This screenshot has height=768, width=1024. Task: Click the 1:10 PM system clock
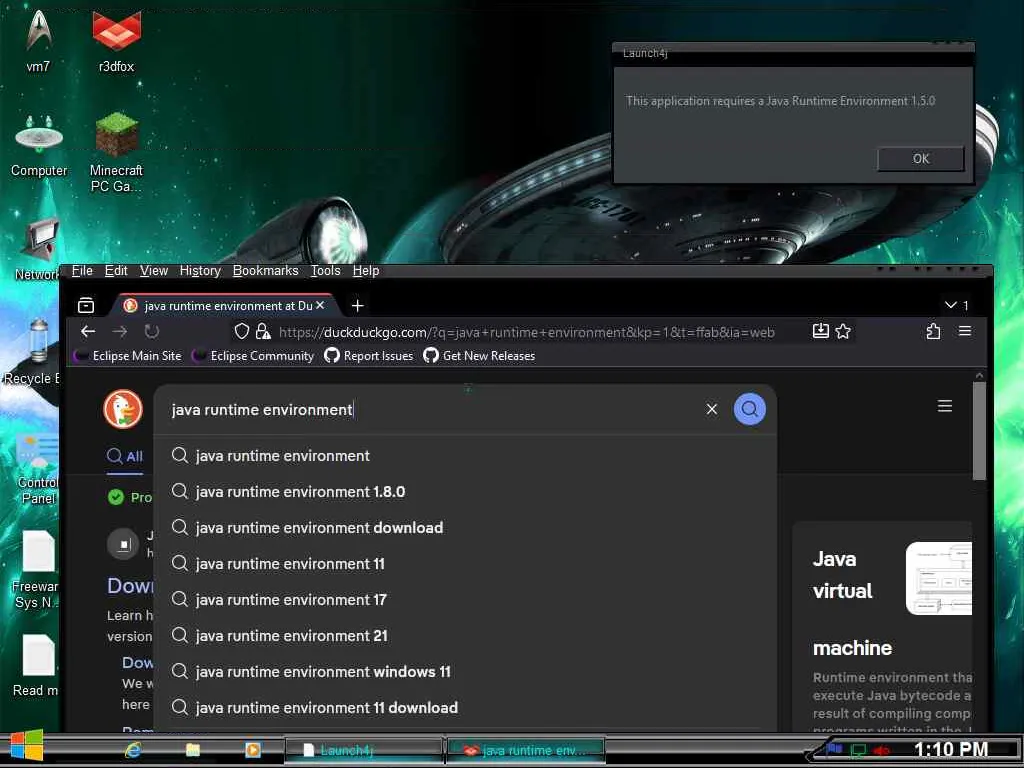click(950, 749)
